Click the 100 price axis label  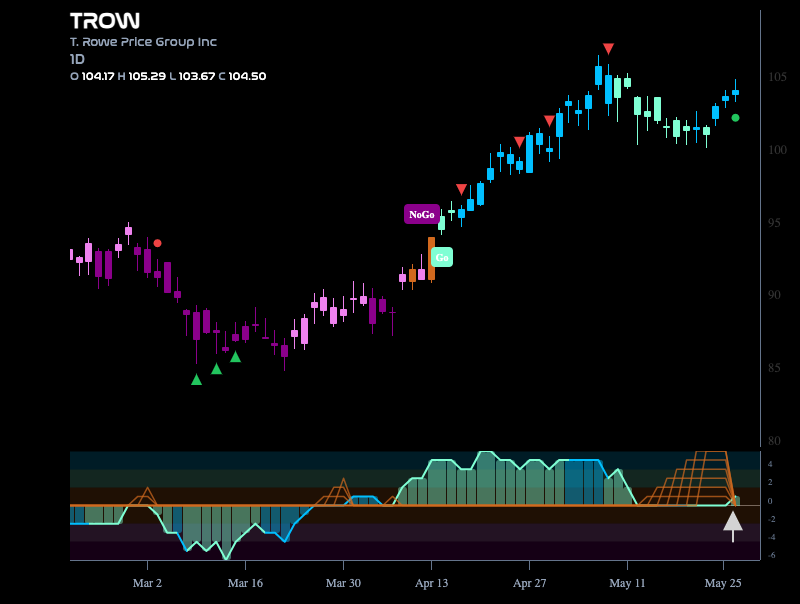pos(778,149)
